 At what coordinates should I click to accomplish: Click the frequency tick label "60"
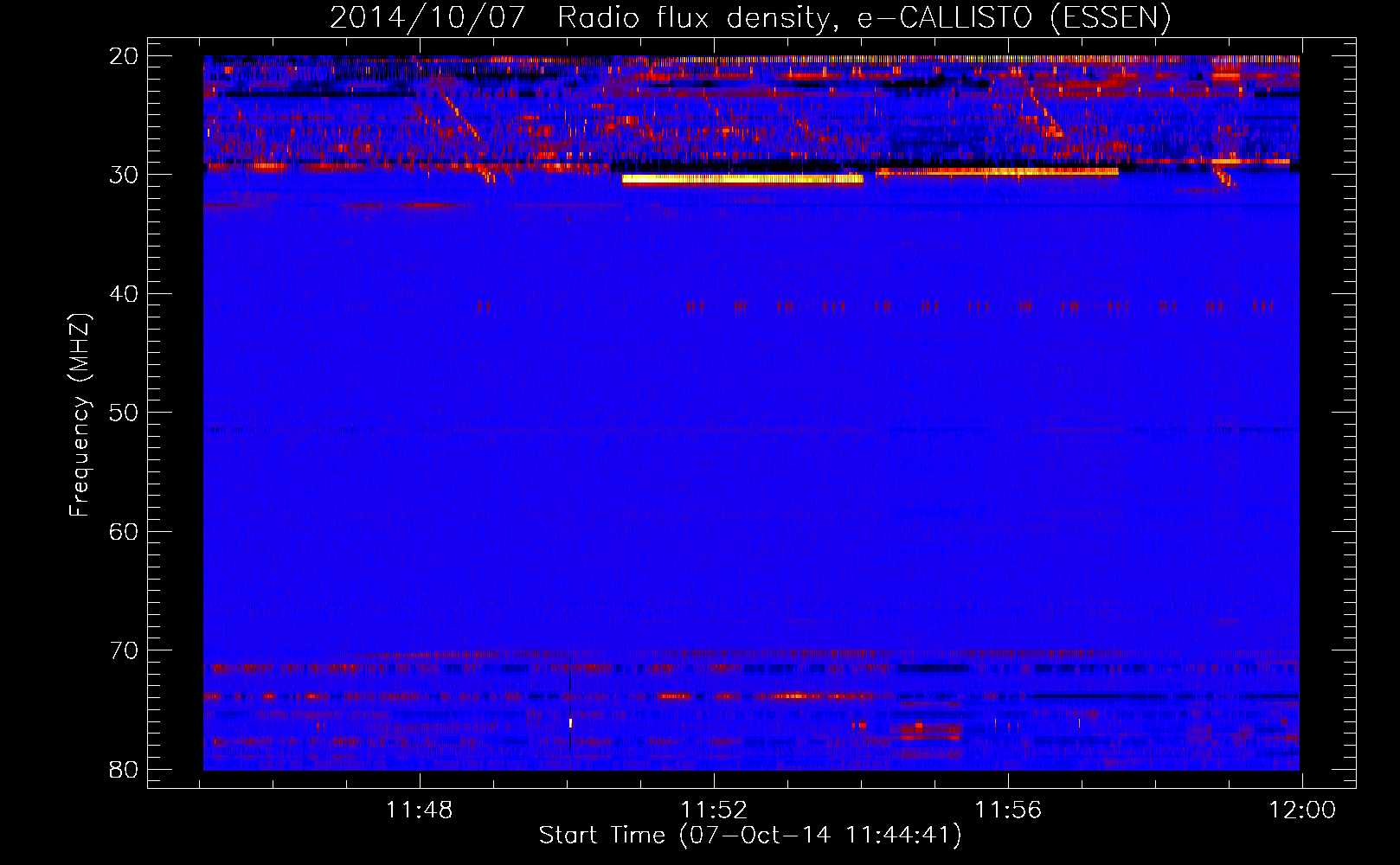[x=124, y=531]
